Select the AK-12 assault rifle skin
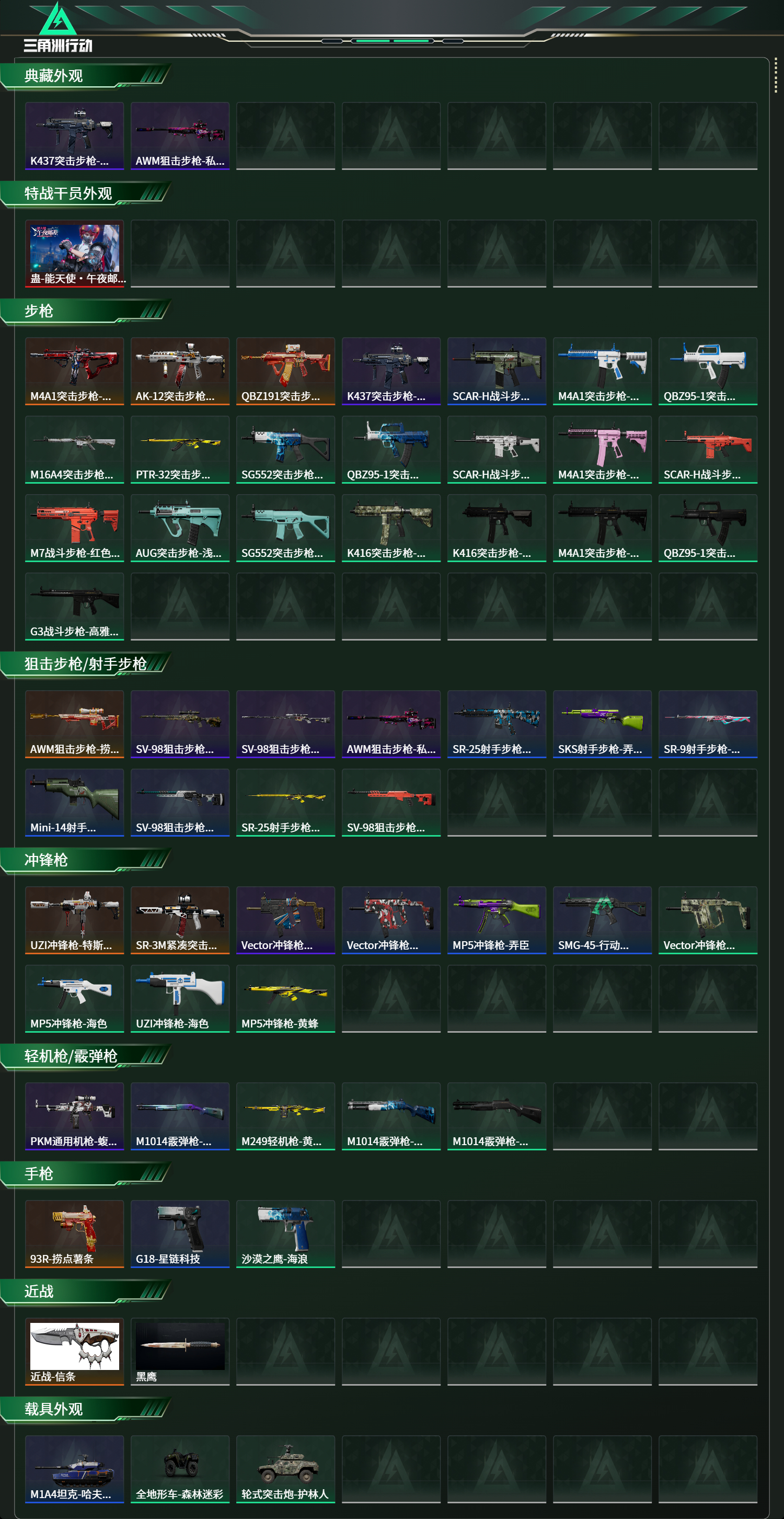This screenshot has width=784, height=1519. 180,371
